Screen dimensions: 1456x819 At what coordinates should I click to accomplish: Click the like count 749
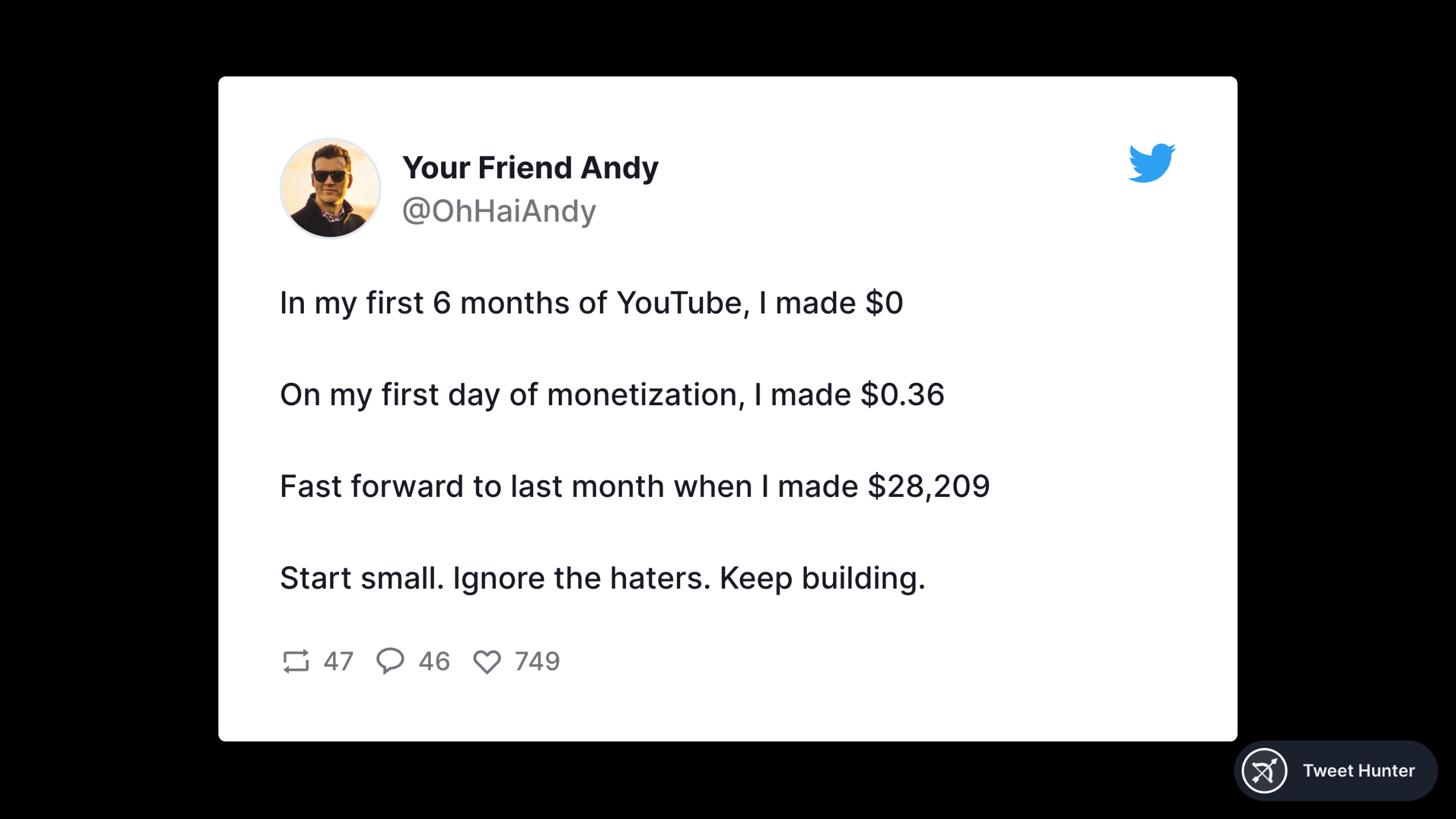[537, 661]
